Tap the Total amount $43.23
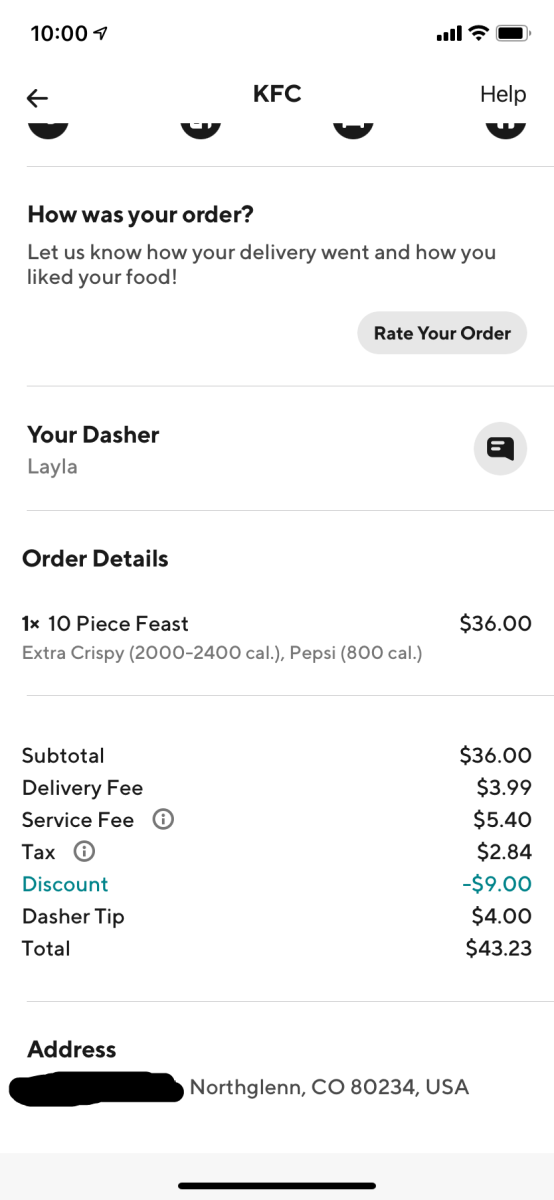Viewport: 554px width, 1200px height. click(499, 948)
